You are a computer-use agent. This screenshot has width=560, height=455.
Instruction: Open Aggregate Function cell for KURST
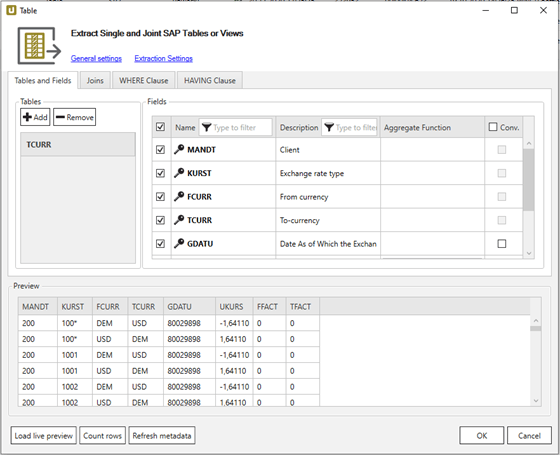pos(432,173)
